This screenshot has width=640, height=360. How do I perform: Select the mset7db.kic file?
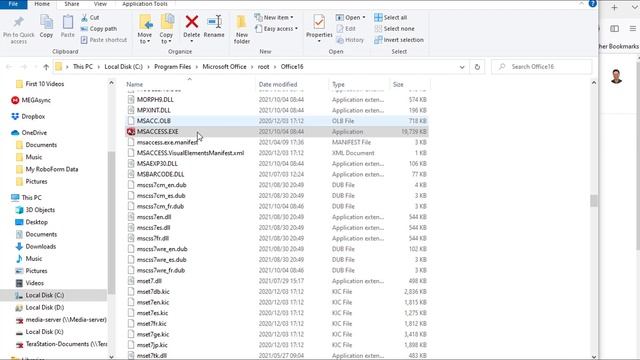pos(277,291)
